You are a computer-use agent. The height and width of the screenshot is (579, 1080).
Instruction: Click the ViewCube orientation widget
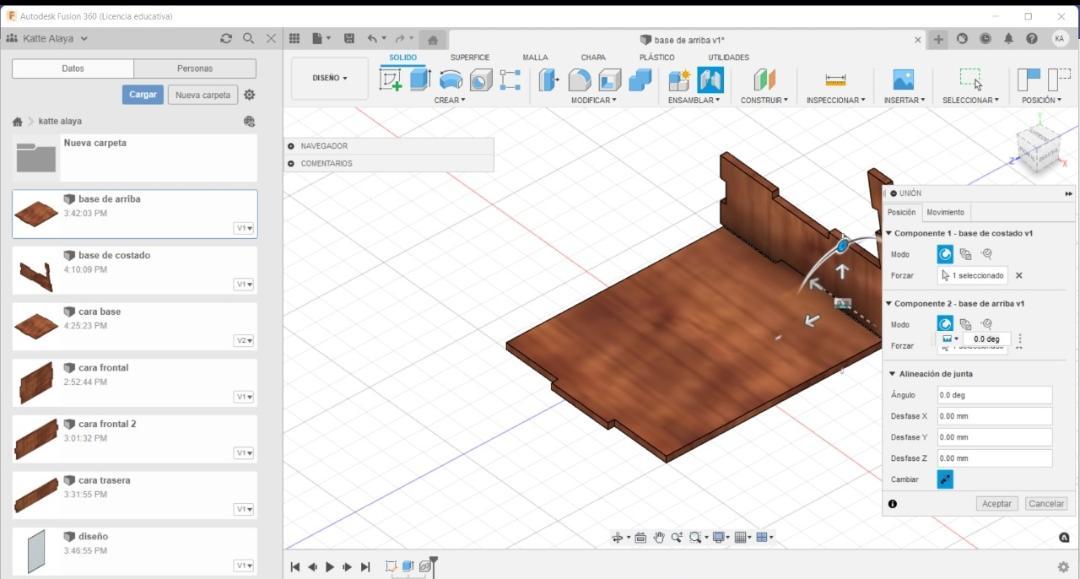tap(1036, 147)
